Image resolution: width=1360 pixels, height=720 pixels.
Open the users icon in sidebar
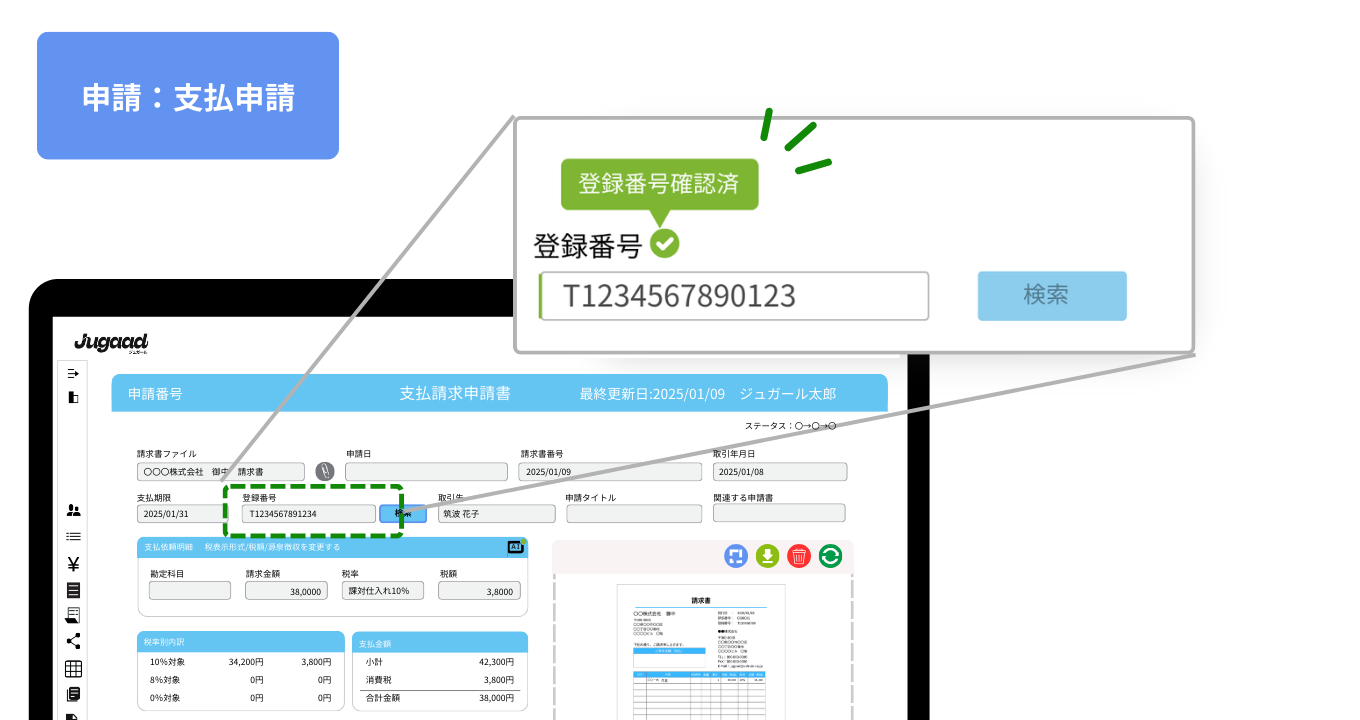click(x=73, y=510)
